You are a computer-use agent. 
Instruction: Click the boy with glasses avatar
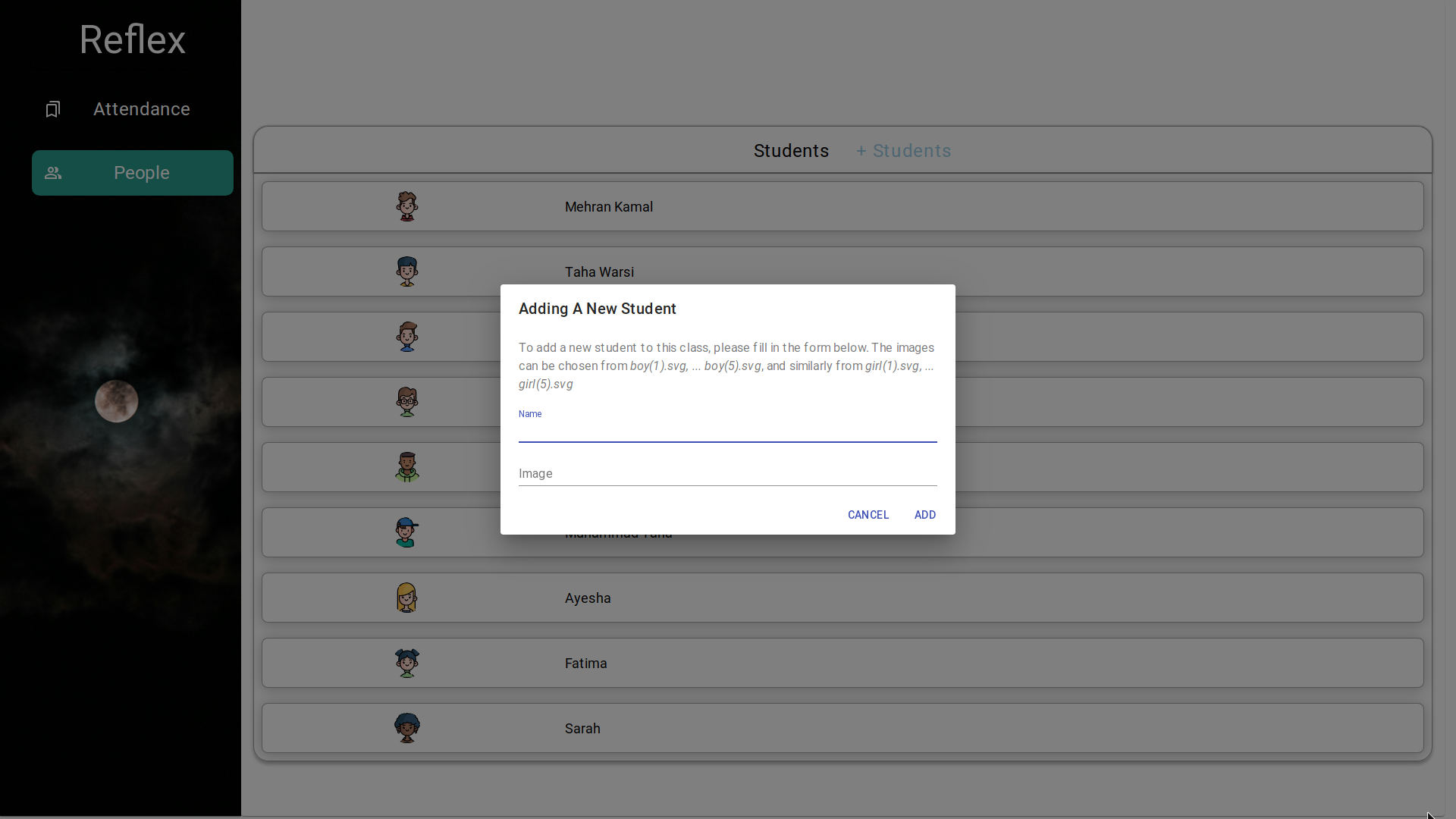[x=407, y=402]
